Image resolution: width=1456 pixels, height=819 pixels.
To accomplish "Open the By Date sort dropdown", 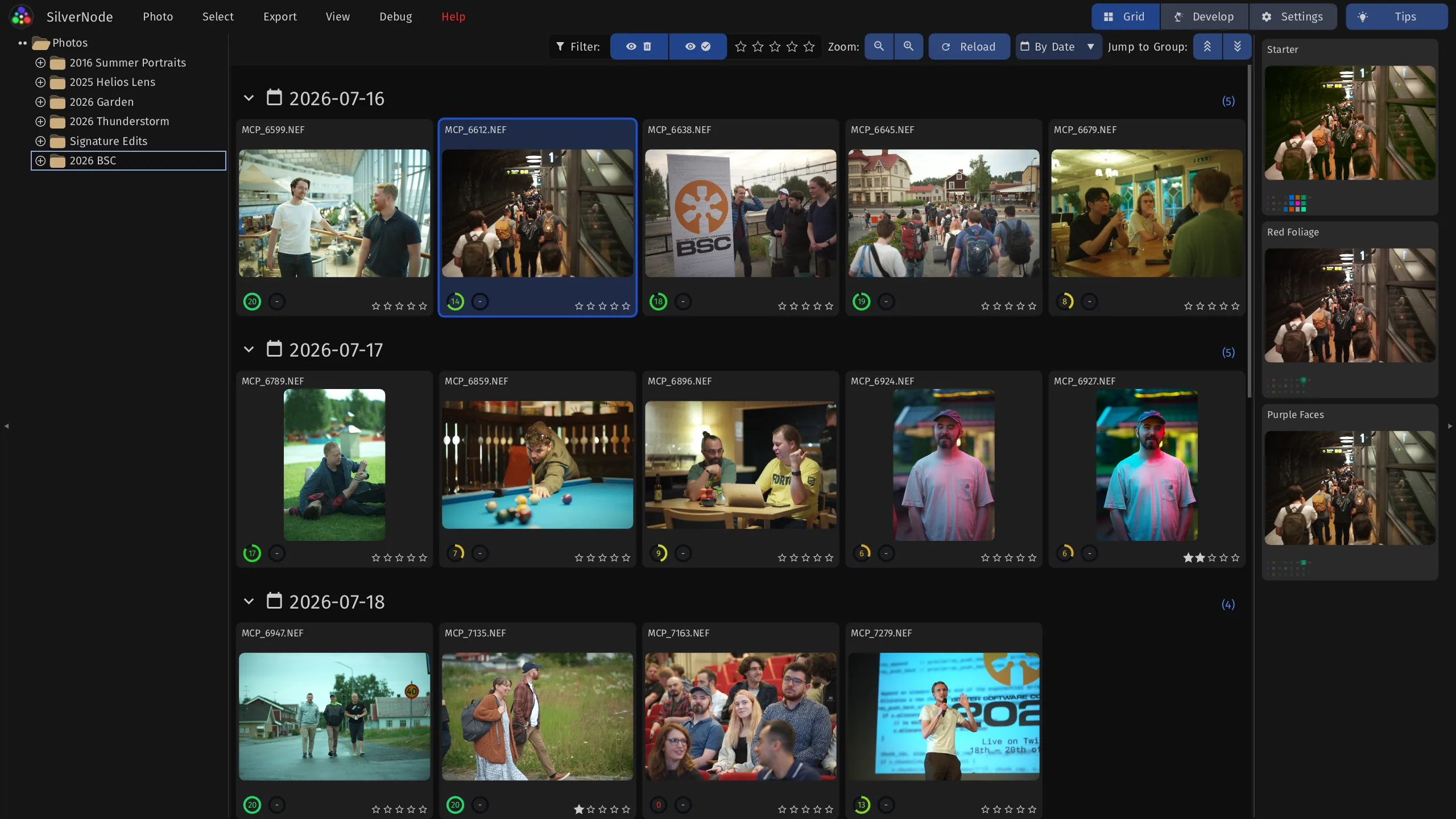I will coord(1058,47).
